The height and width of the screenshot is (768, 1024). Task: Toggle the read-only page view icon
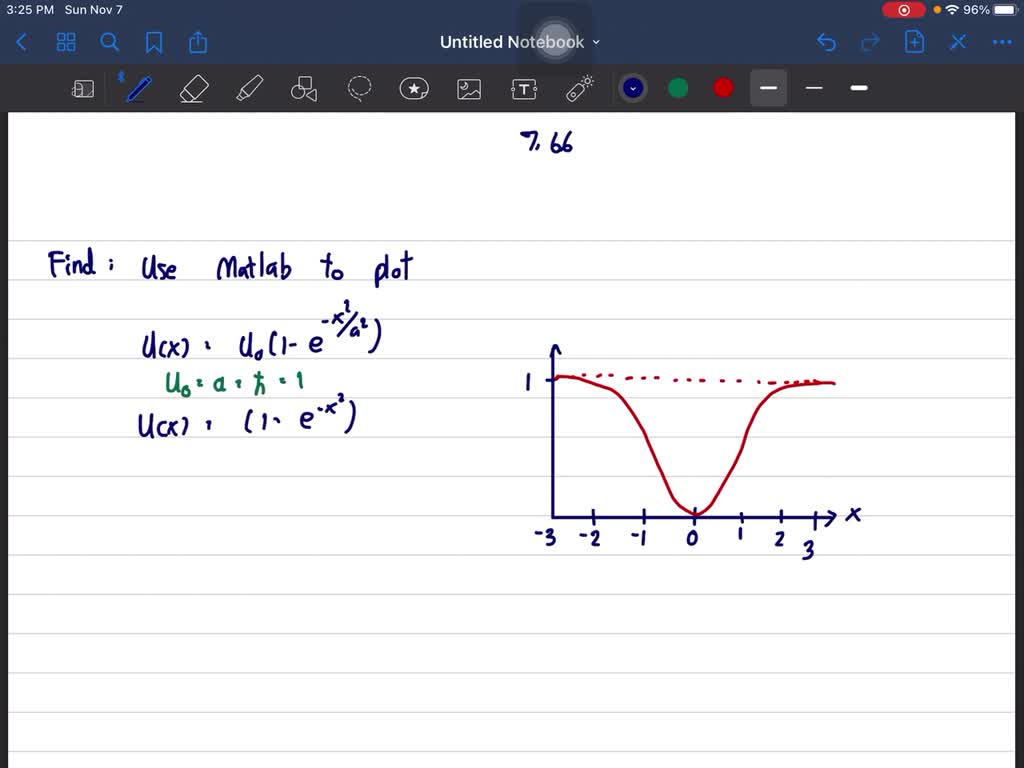click(x=83, y=88)
